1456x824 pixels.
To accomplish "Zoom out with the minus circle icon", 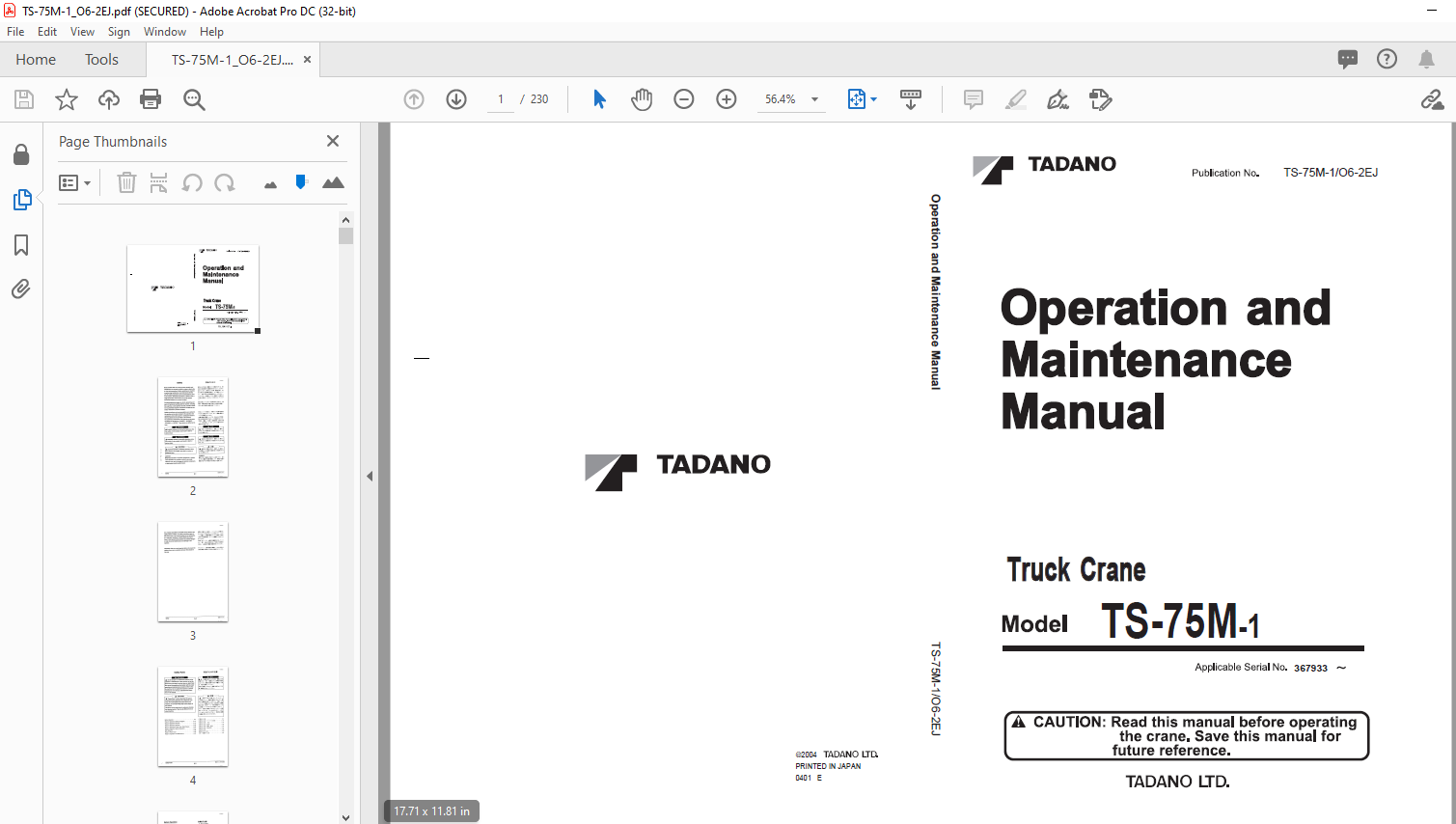I will [684, 99].
